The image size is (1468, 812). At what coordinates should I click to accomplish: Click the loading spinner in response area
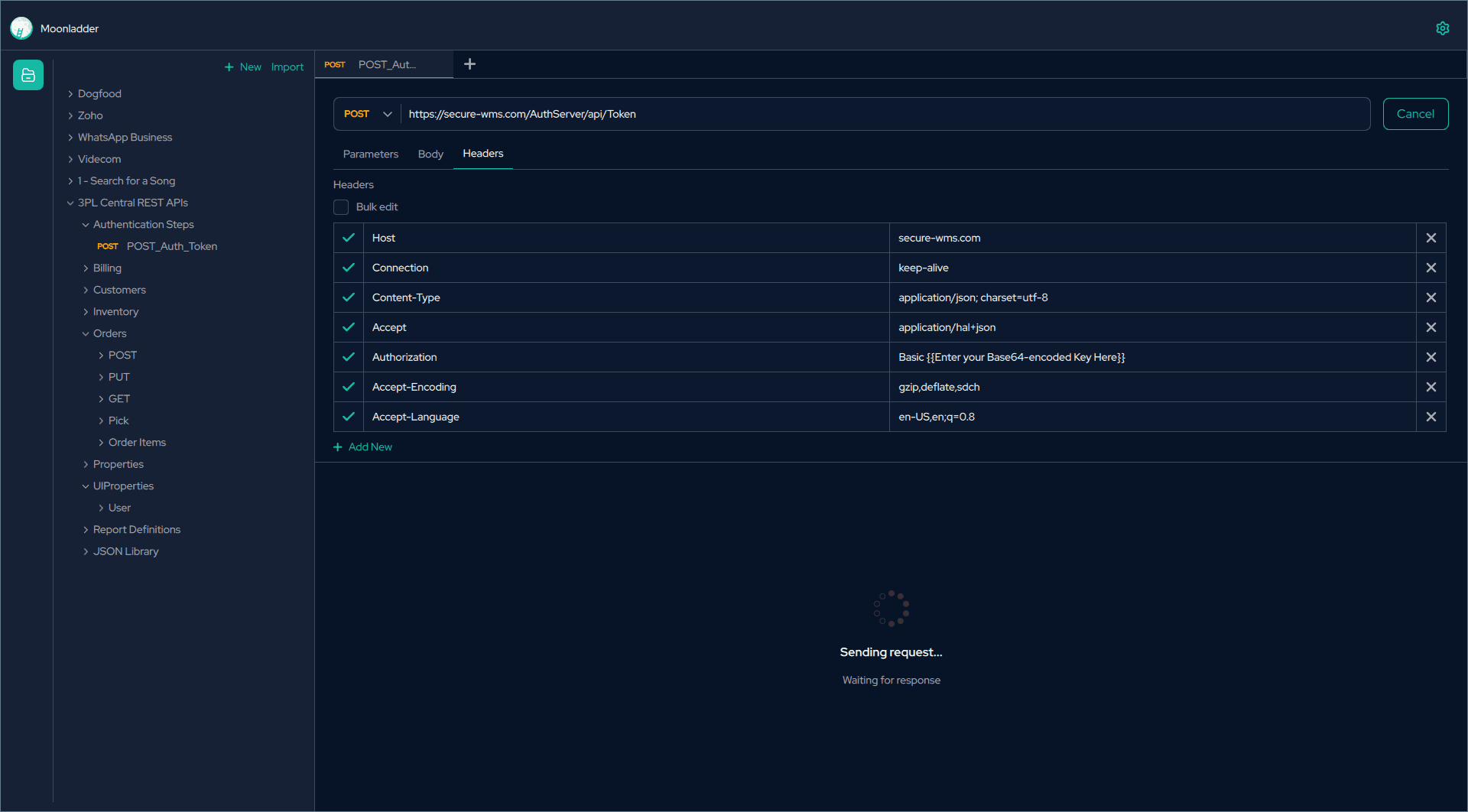click(x=891, y=608)
